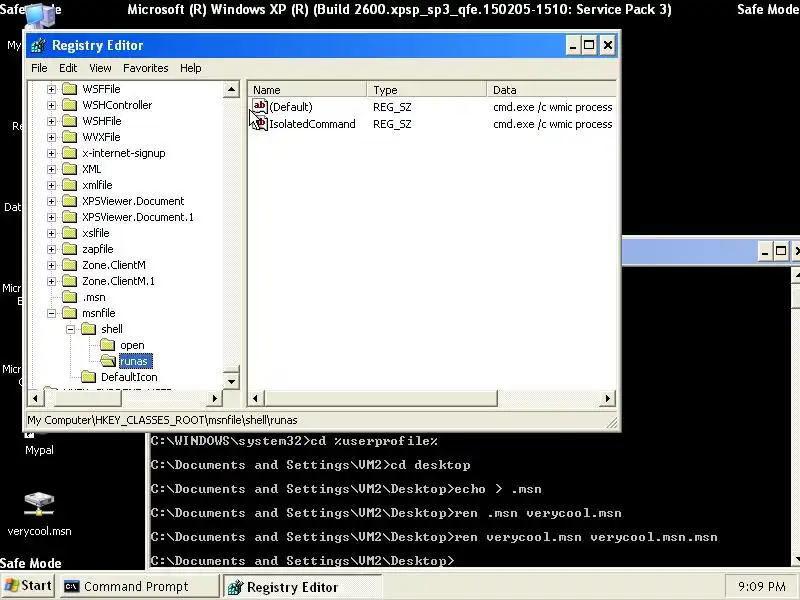This screenshot has height=600, width=800.
Task: Click the Command Prompt taskbar icon
Action: coord(71,587)
